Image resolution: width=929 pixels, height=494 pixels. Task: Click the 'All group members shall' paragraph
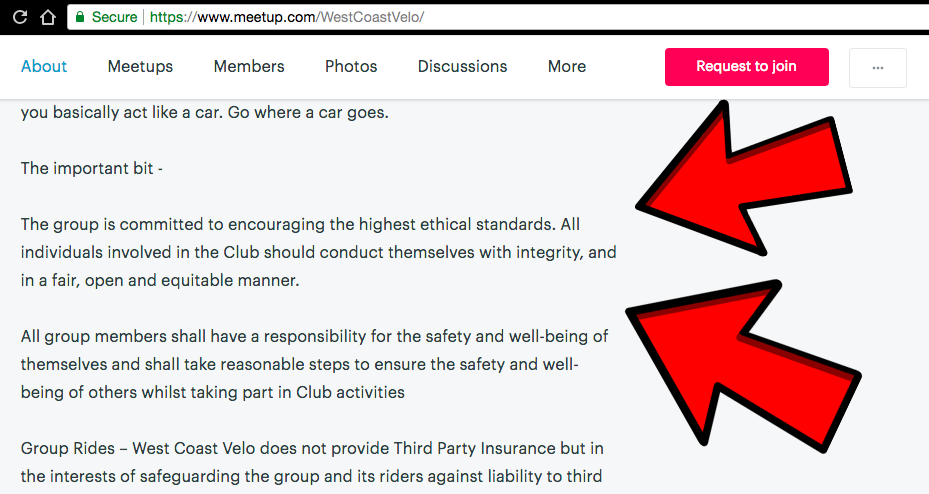(x=315, y=364)
